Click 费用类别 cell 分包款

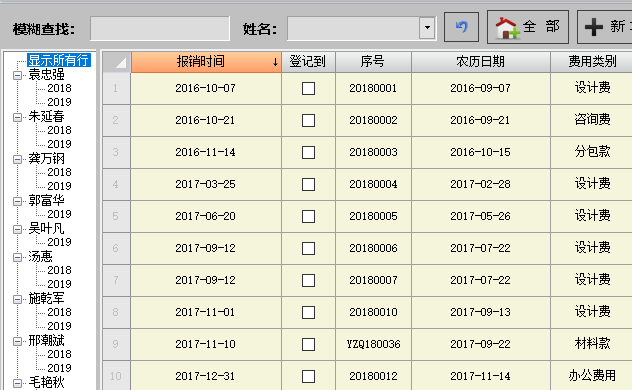click(592, 152)
